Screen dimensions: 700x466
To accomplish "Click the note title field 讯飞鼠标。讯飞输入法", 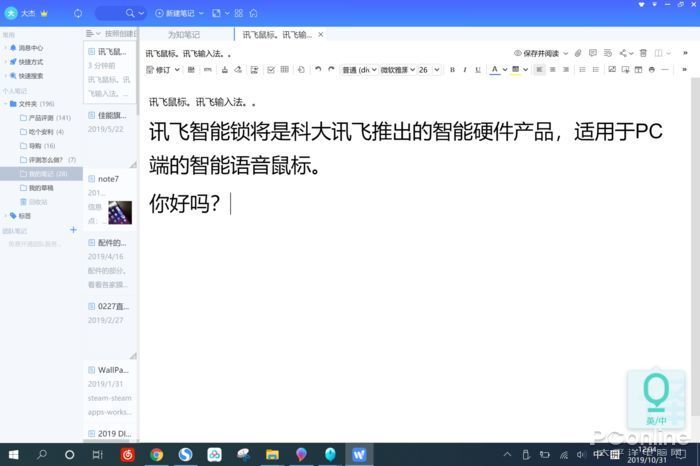I will pos(188,54).
